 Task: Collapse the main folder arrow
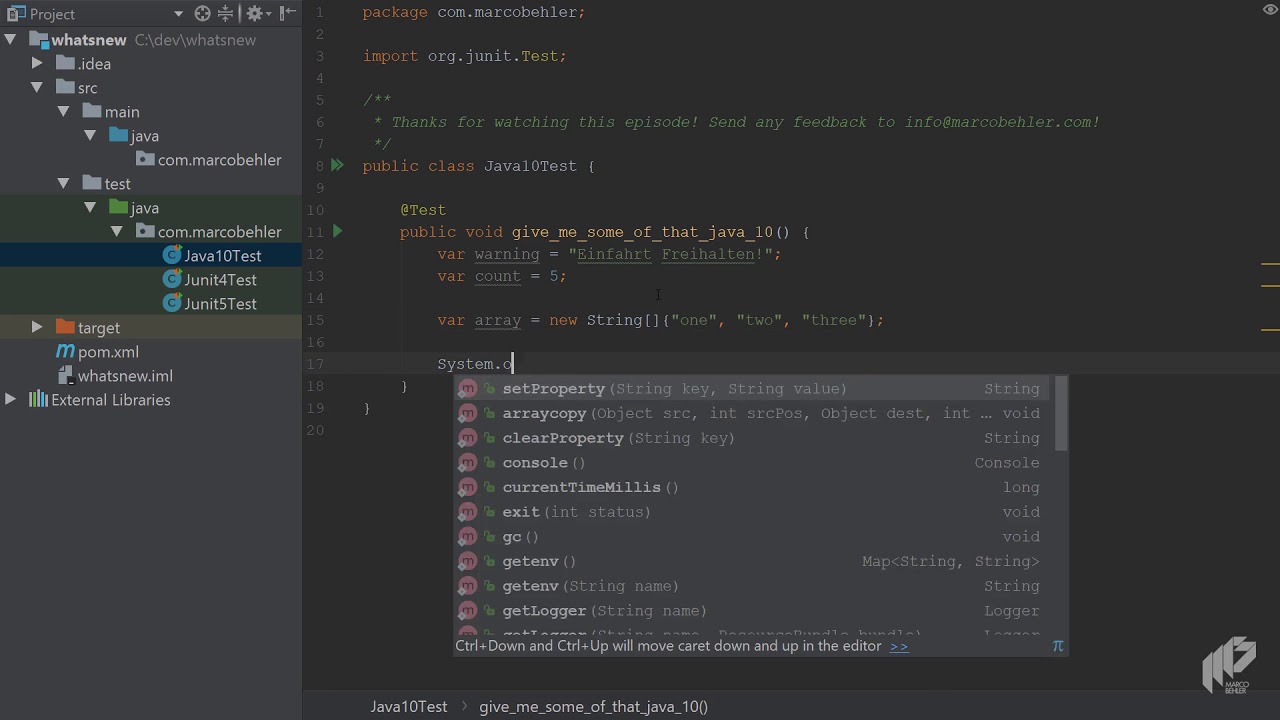pos(63,111)
